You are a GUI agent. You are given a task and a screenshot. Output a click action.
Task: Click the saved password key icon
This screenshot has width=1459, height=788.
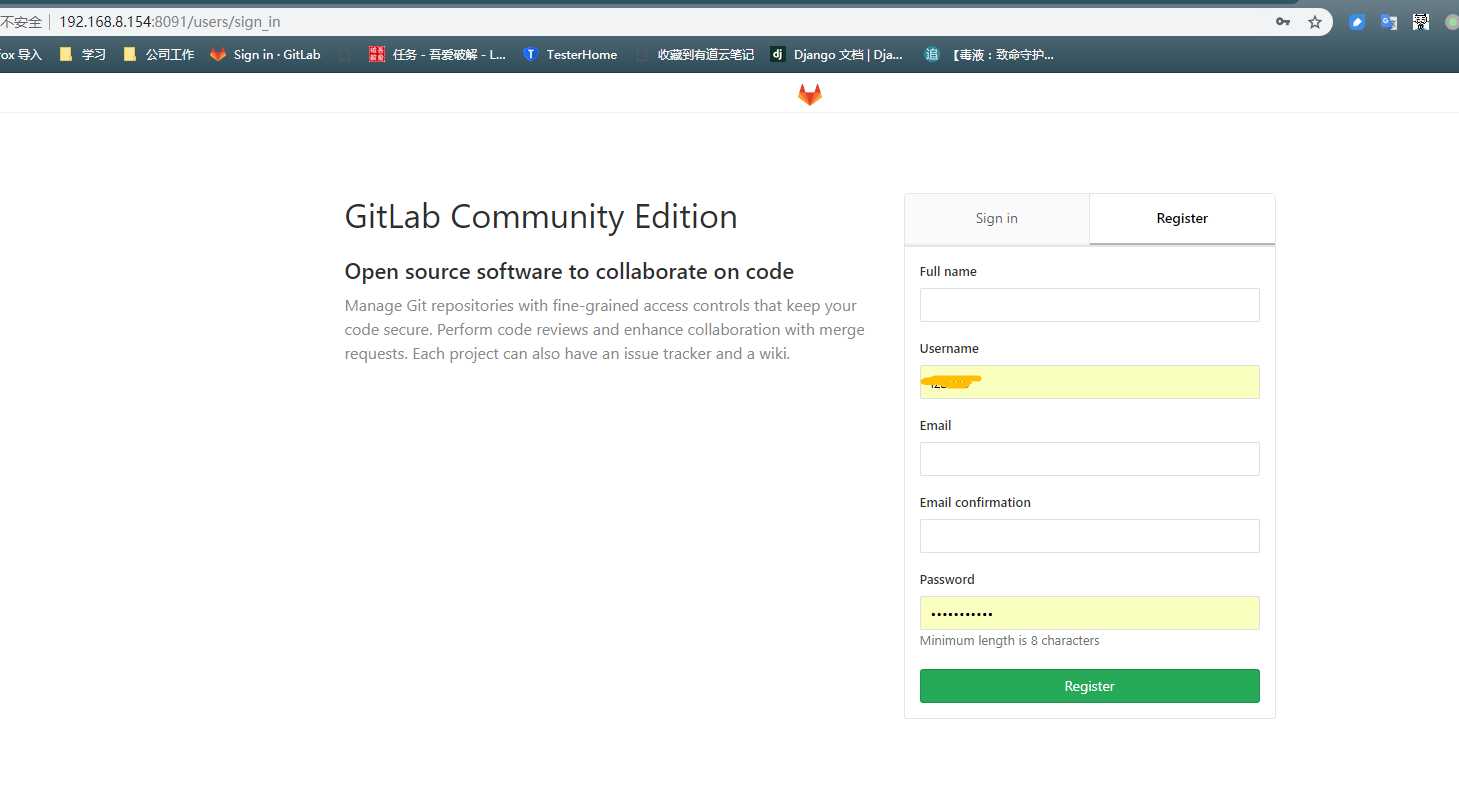click(1283, 21)
